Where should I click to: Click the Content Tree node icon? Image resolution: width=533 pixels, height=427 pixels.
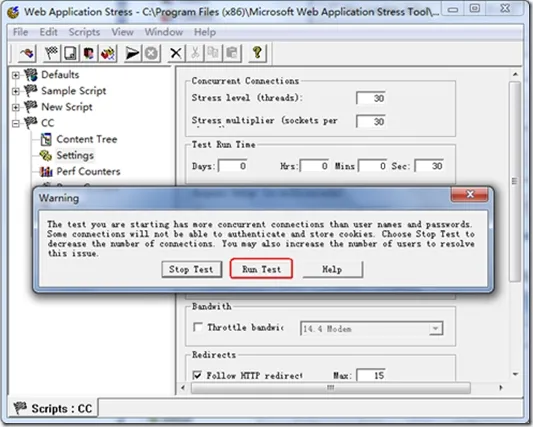(46, 139)
